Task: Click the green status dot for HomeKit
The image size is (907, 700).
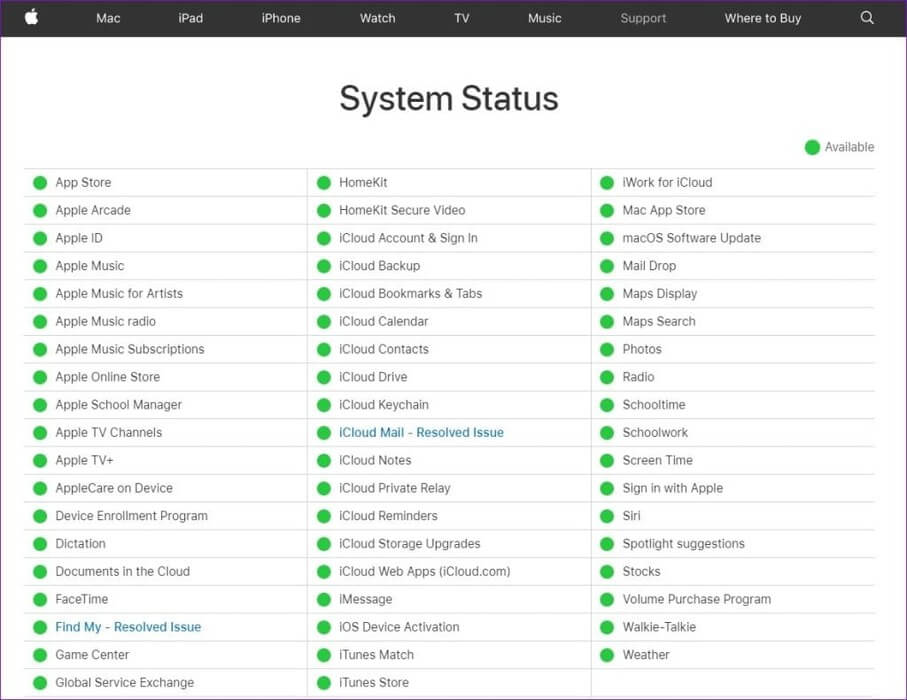Action: [324, 183]
